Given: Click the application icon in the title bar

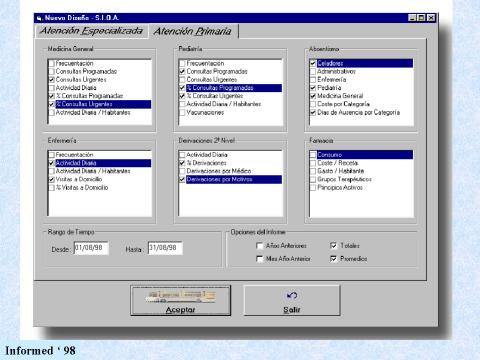Looking at the screenshot, I should click(39, 18).
